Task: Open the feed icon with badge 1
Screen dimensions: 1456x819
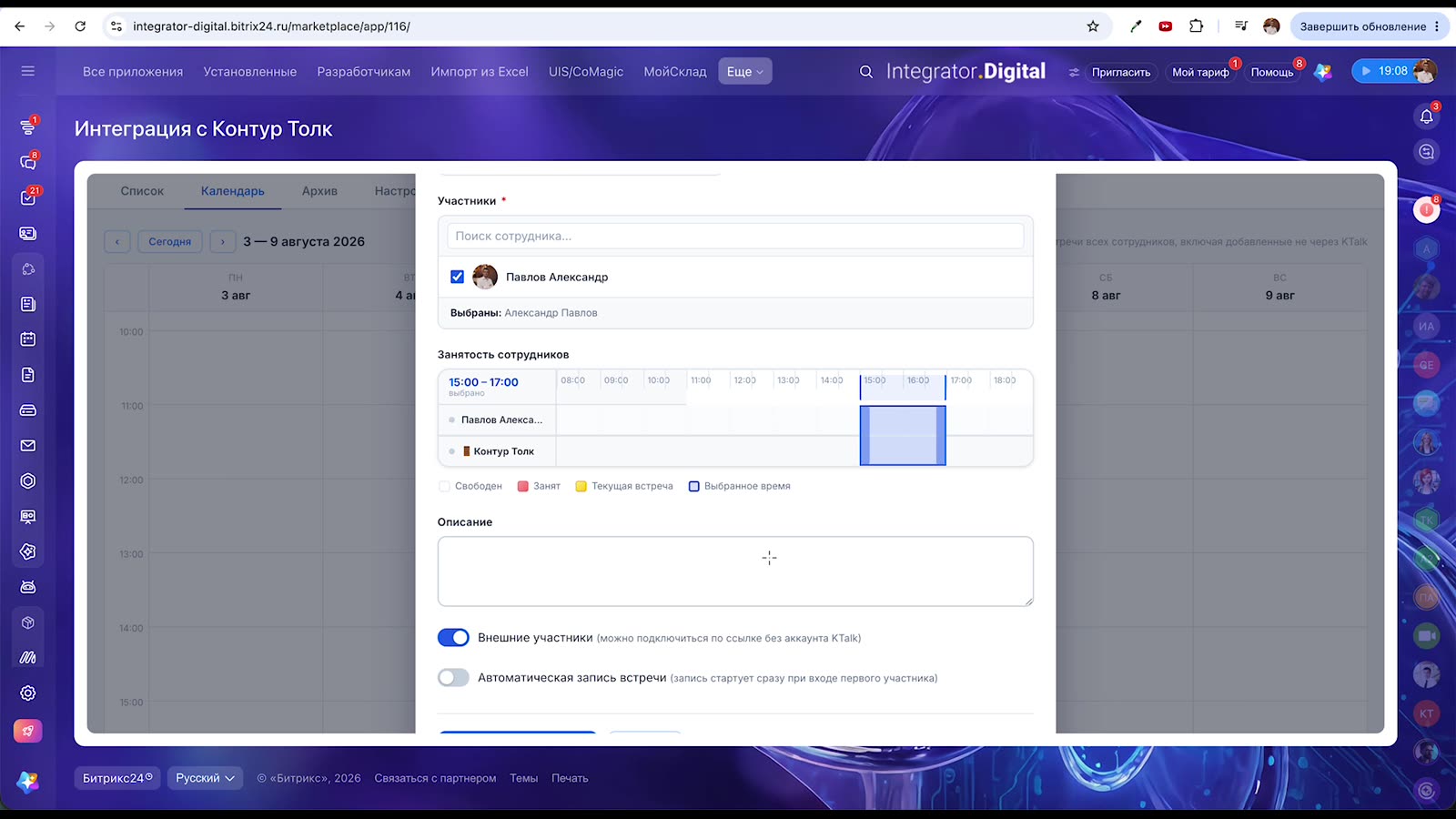Action: [x=28, y=127]
